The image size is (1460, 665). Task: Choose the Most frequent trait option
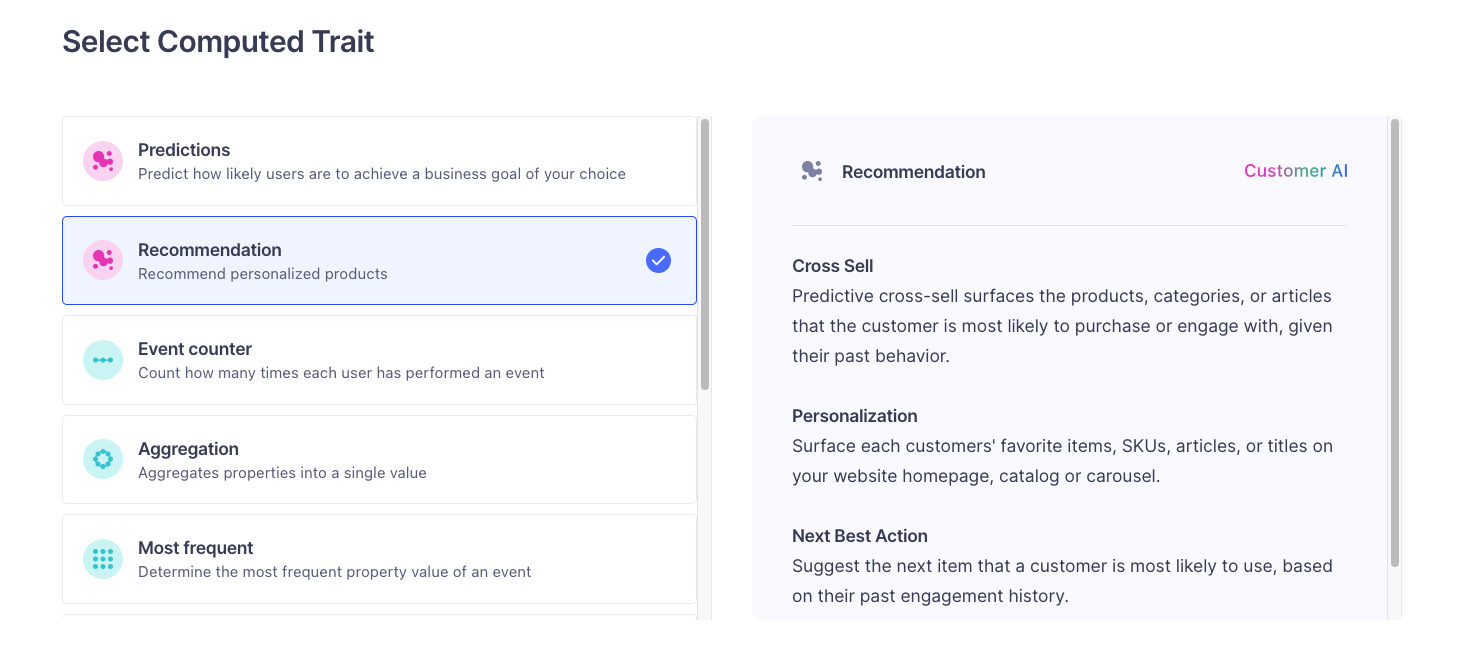[380, 559]
